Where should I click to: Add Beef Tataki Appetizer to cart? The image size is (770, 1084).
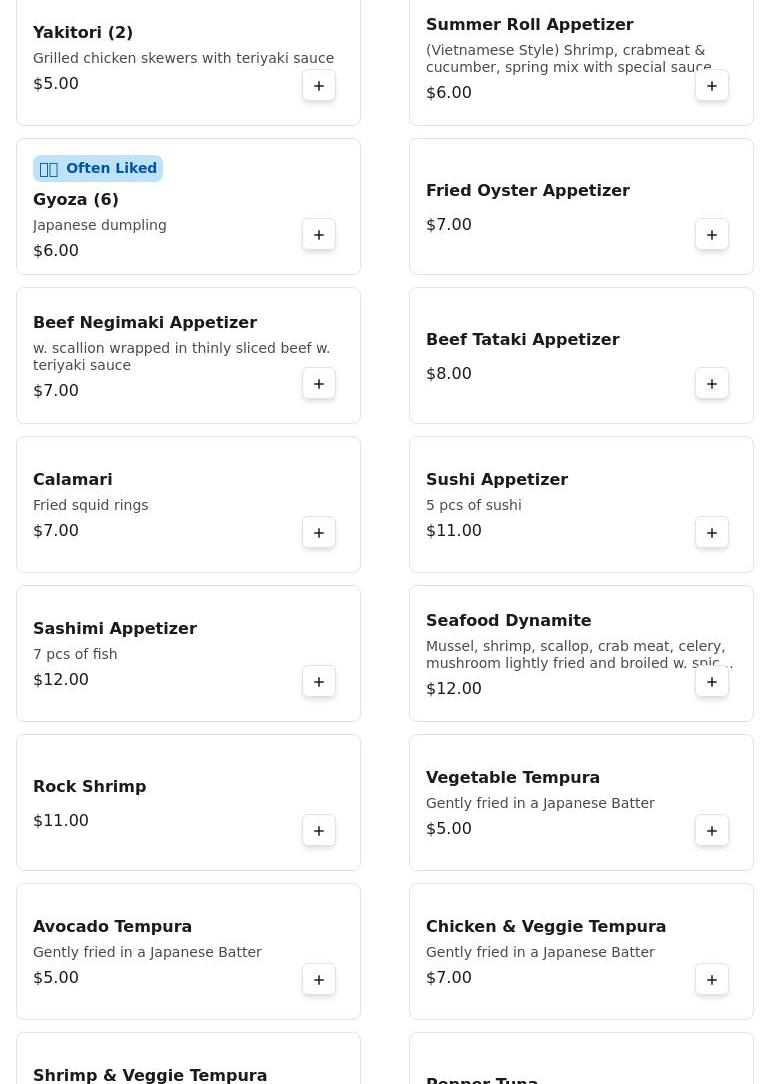point(712,384)
